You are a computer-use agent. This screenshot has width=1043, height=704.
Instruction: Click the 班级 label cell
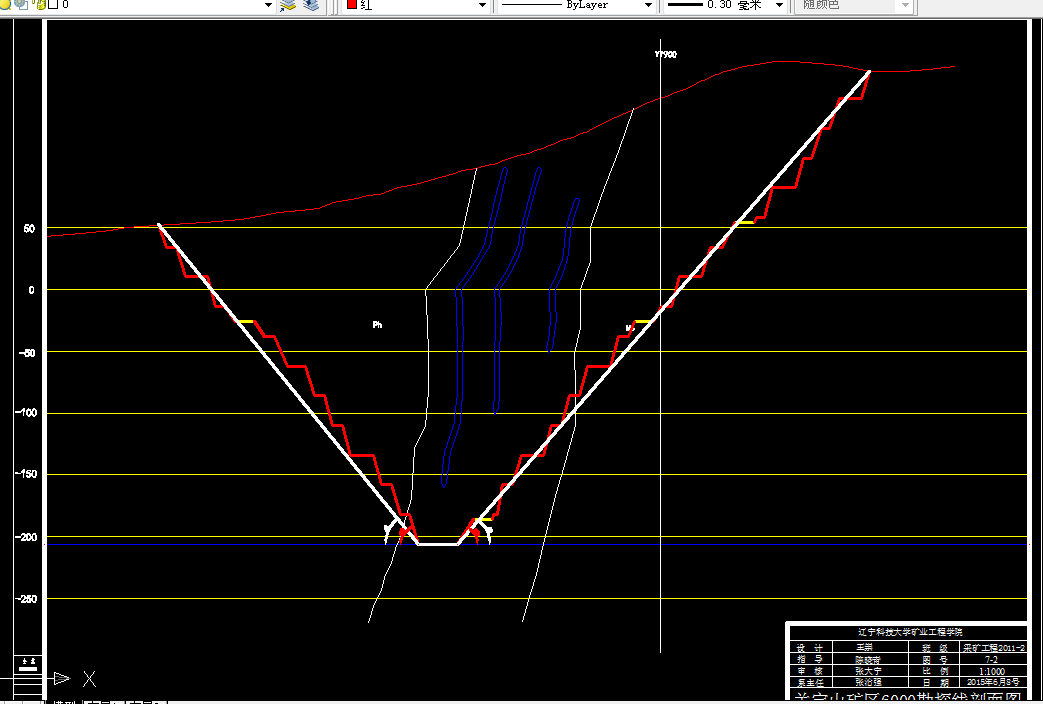click(x=935, y=648)
